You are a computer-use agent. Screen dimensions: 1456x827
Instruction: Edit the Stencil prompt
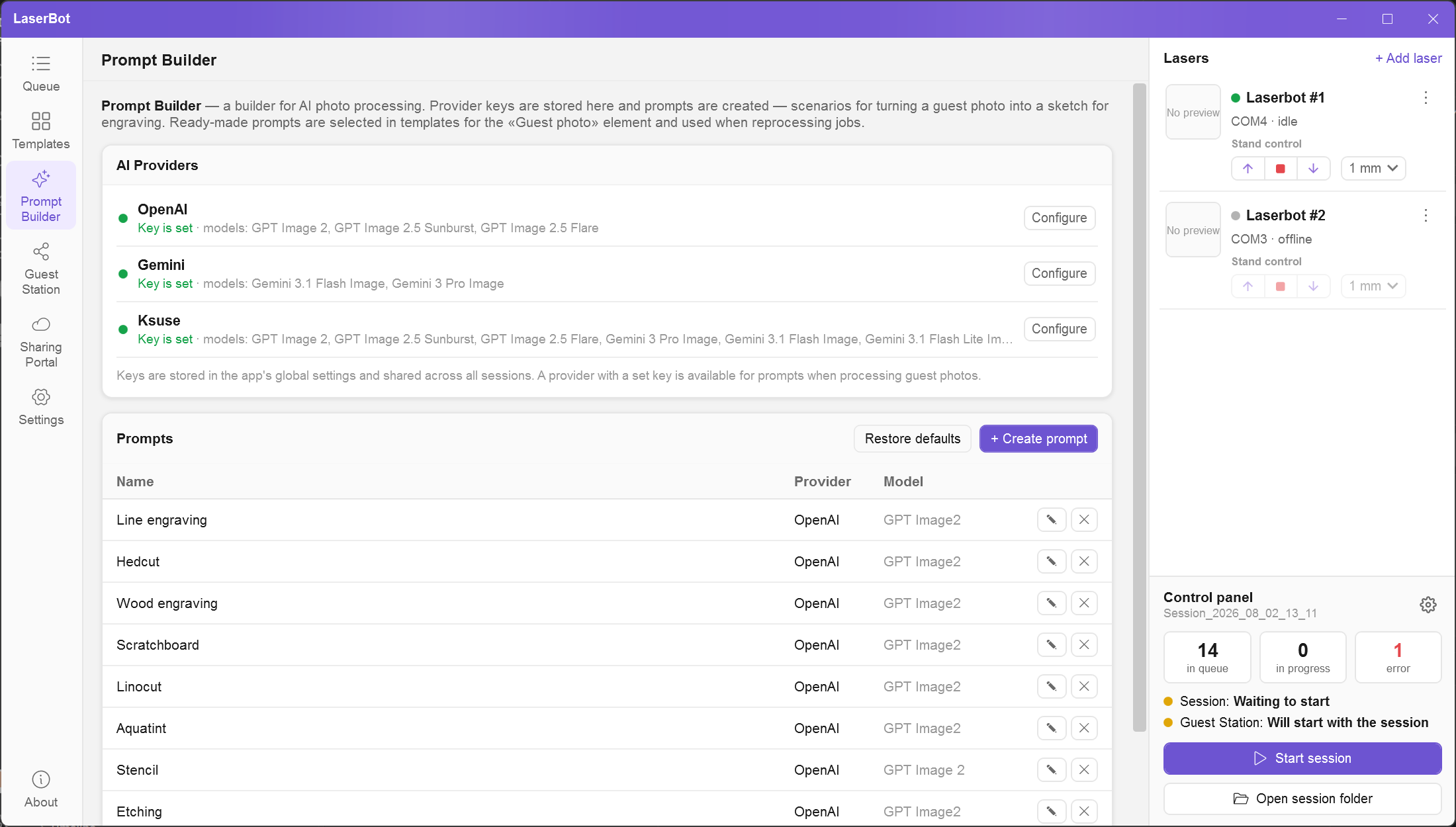point(1052,770)
